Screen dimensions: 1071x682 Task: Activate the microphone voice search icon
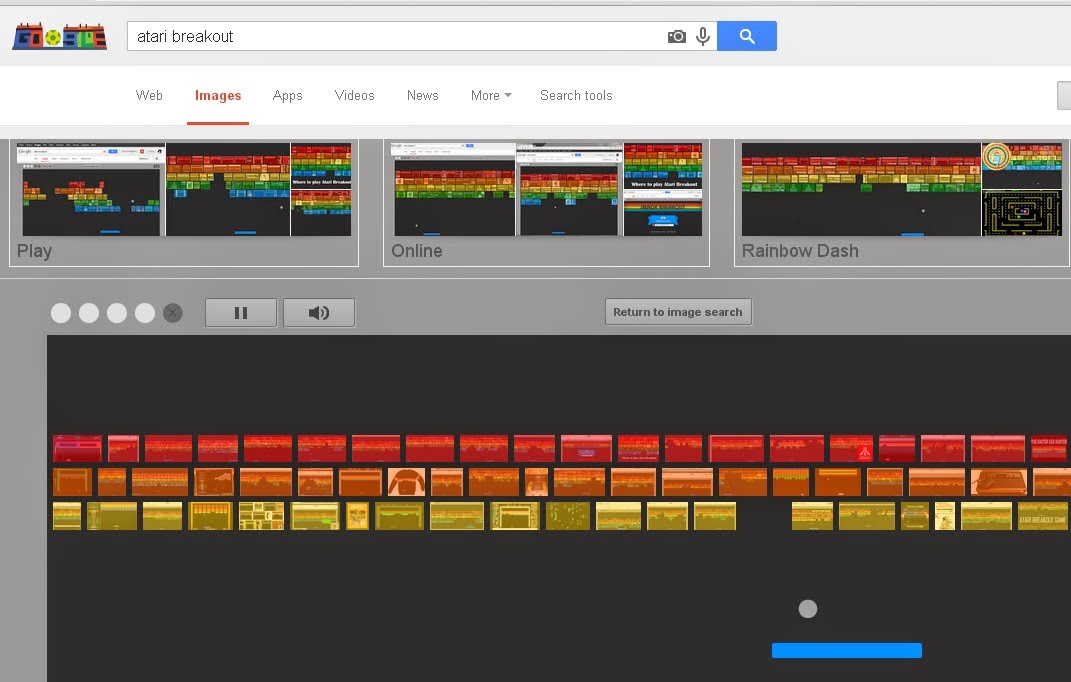703,37
